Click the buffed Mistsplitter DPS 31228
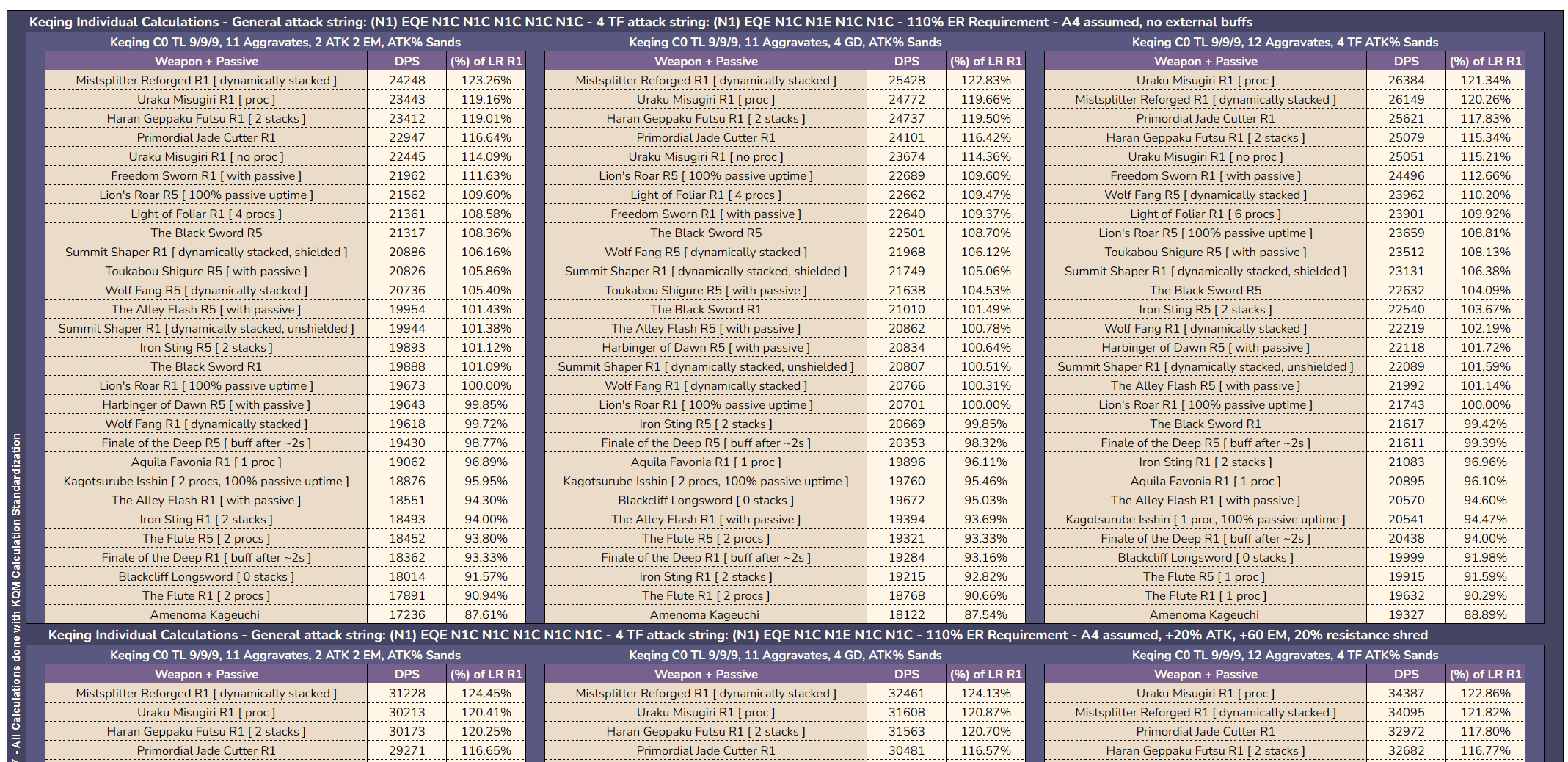Image resolution: width=1568 pixels, height=762 pixels. point(406,693)
